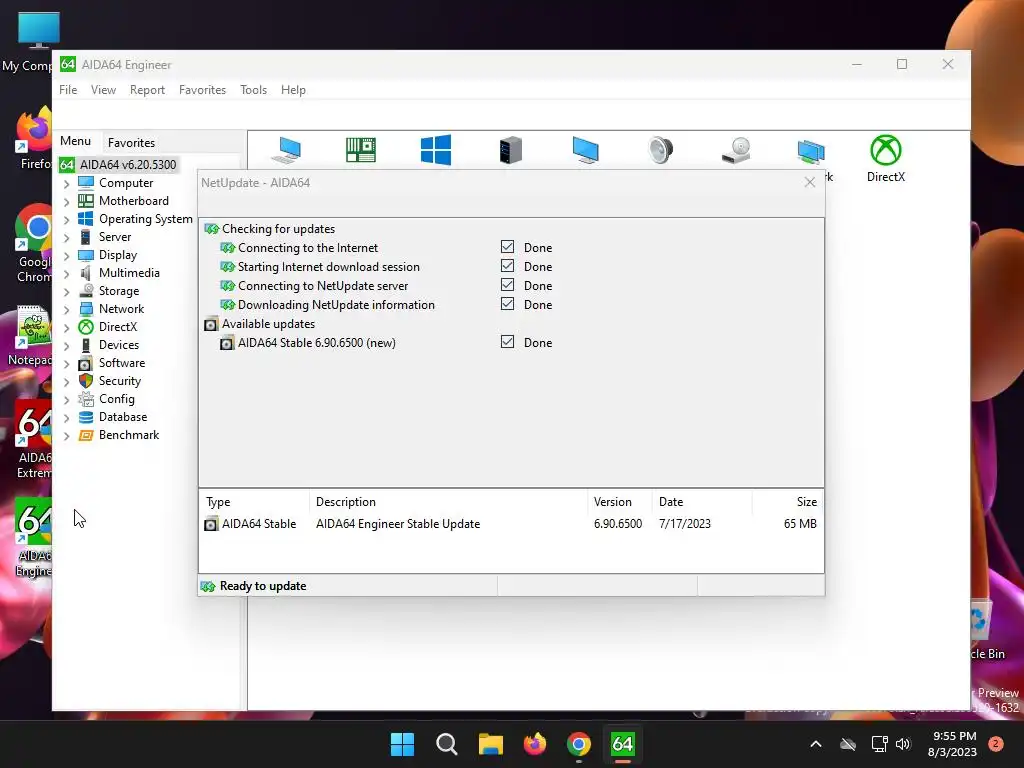Click the Computer icon in the tree

(x=86, y=183)
